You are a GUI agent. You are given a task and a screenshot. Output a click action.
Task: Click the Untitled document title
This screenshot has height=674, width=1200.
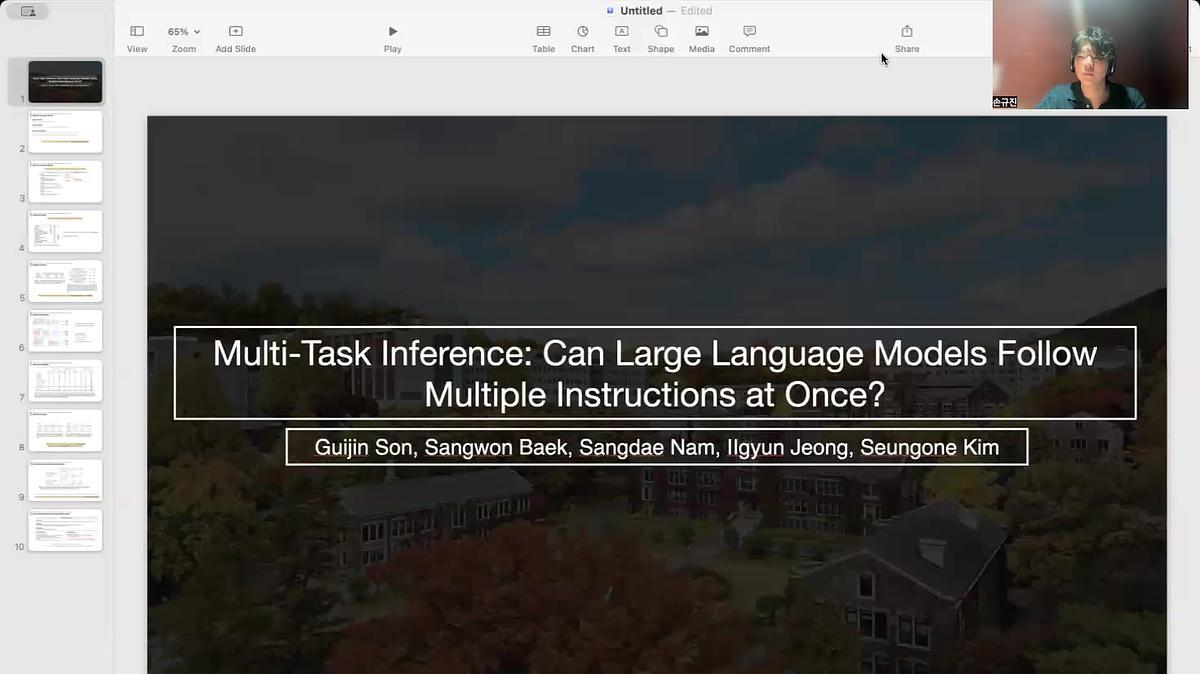(641, 11)
